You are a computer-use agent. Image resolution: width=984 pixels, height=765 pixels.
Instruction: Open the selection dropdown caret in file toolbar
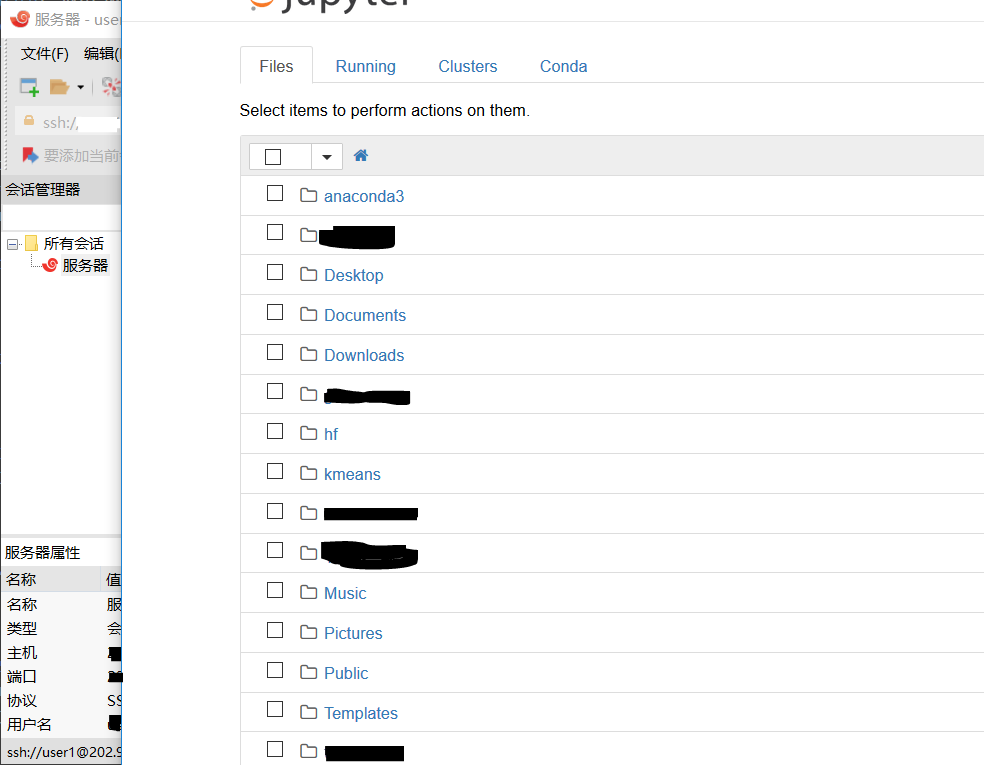tap(326, 157)
